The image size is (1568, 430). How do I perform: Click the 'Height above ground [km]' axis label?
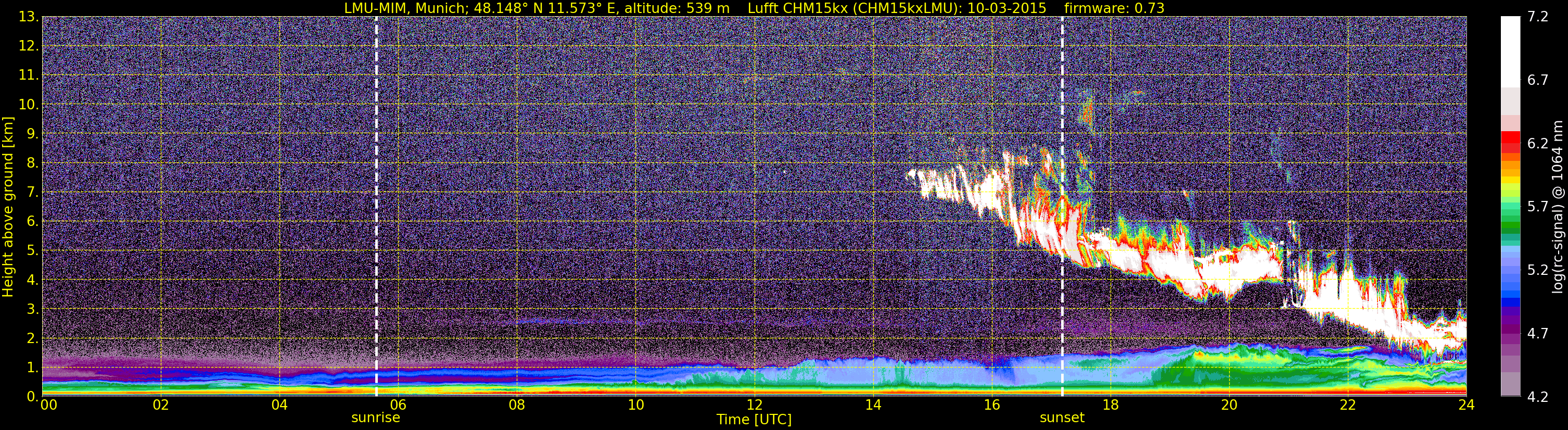8,207
